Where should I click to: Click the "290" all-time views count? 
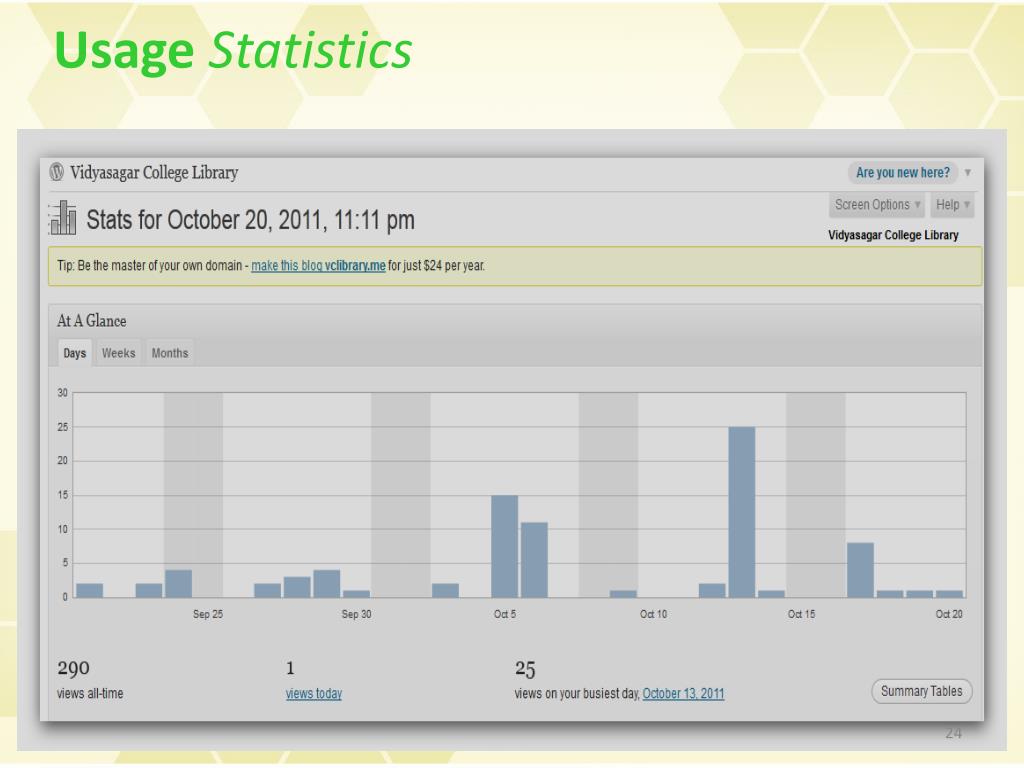coord(73,668)
